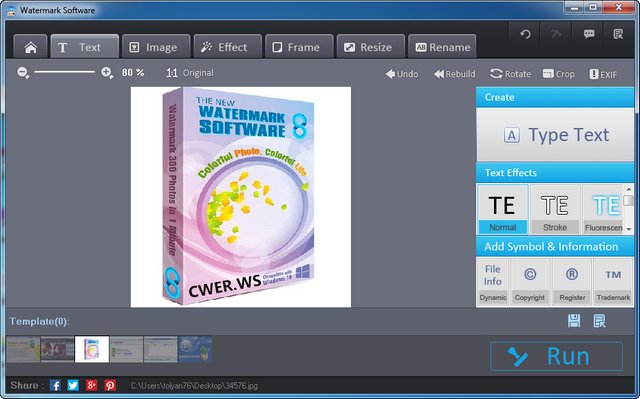Zoom out with the minus magnifier
The width and height of the screenshot is (640, 399).
coord(23,73)
